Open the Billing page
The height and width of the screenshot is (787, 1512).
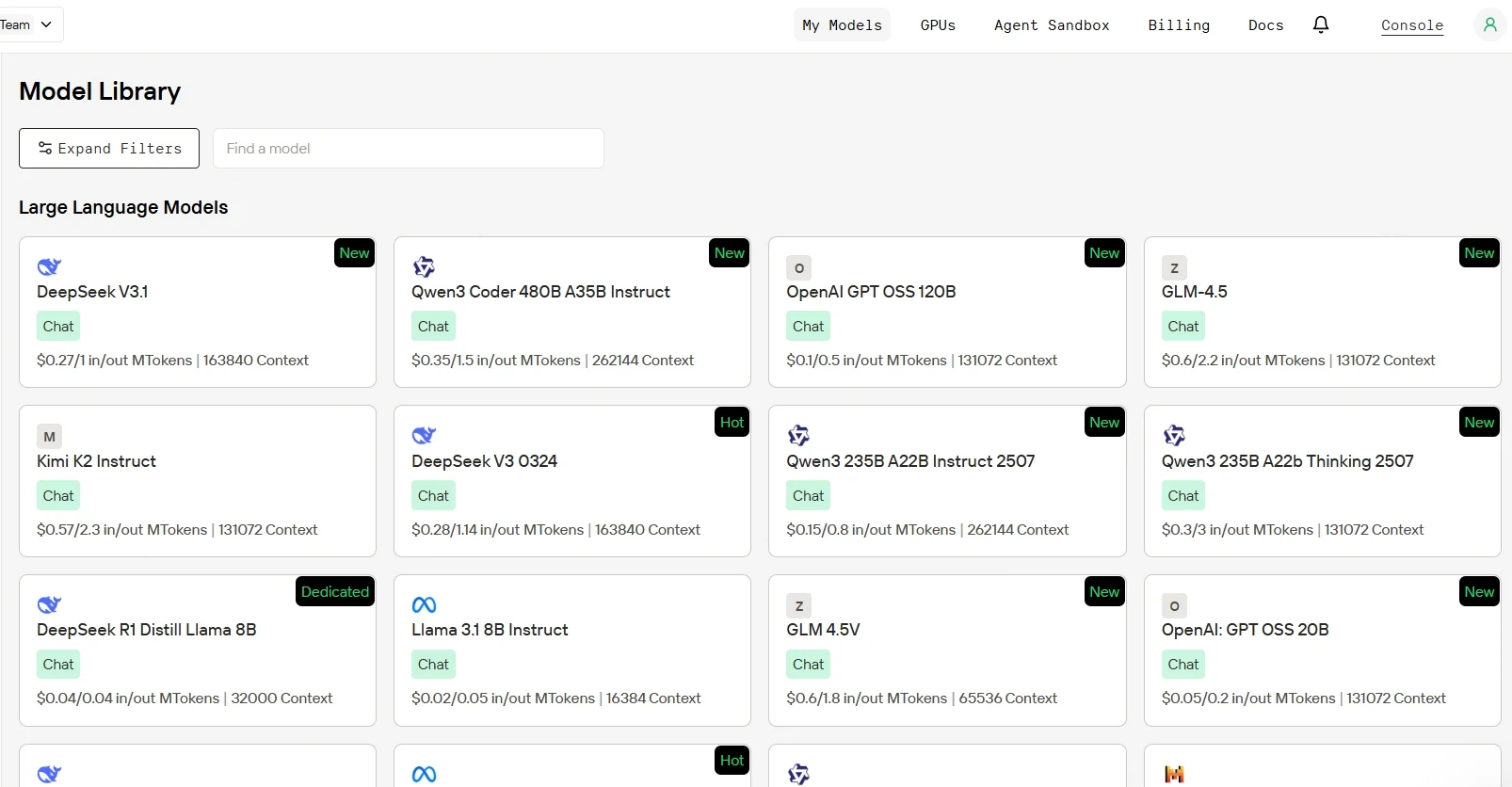(x=1179, y=25)
